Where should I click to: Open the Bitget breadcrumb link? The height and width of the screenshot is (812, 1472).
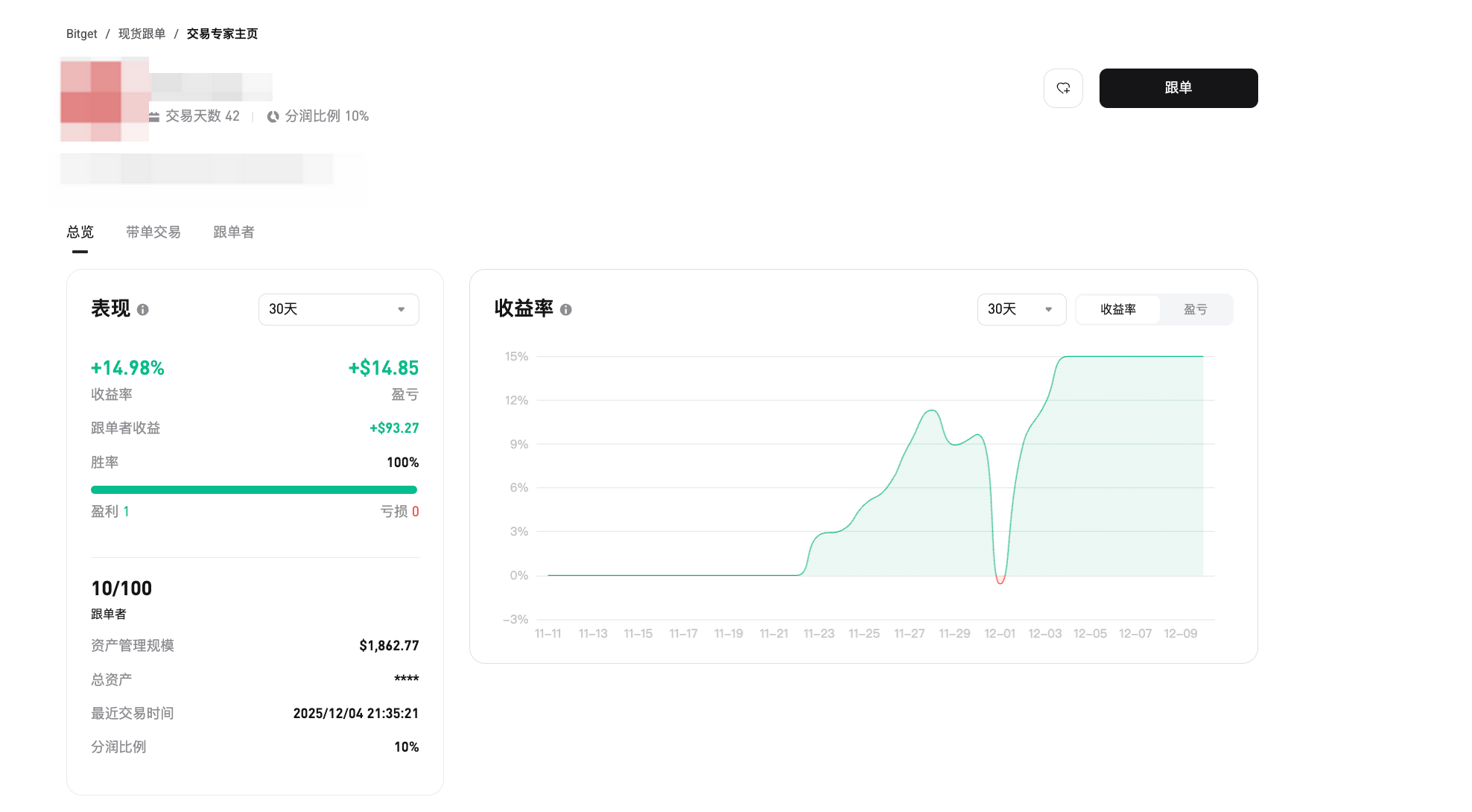point(81,34)
